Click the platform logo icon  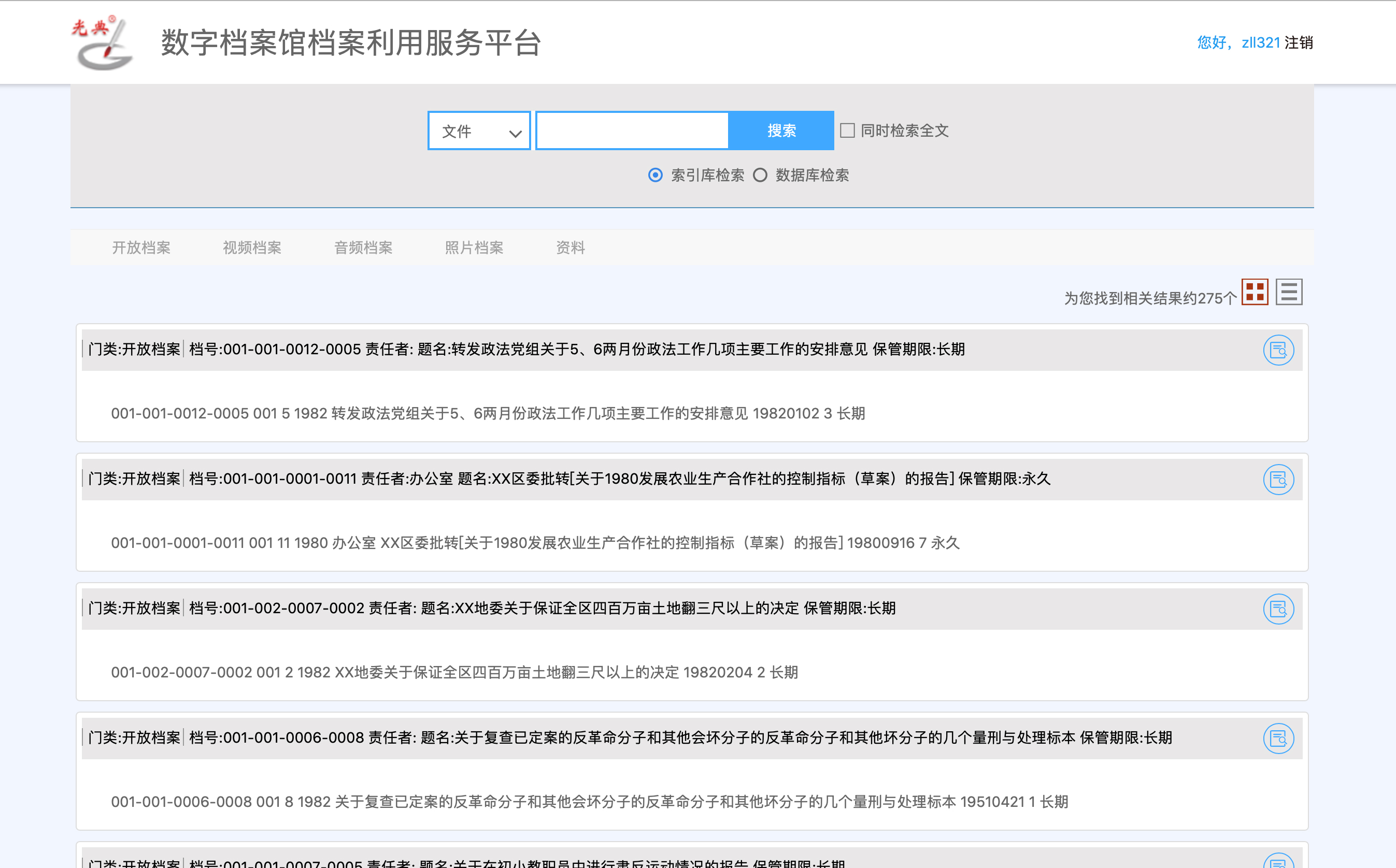tap(102, 43)
